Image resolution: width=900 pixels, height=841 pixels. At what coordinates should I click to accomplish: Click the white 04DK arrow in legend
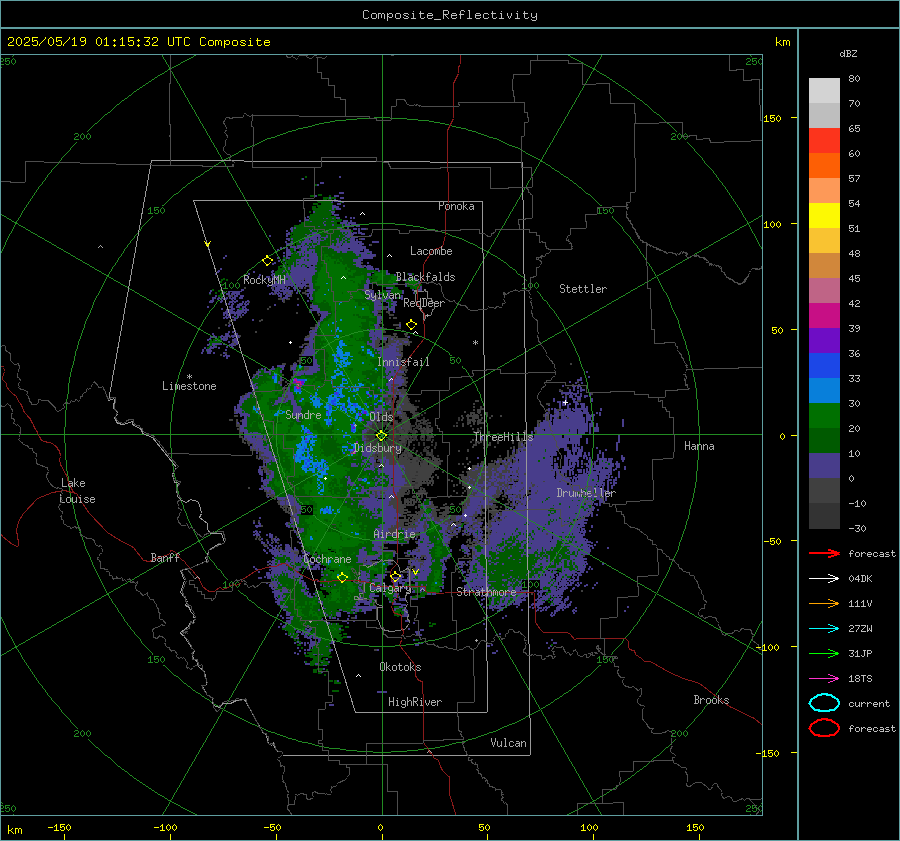click(x=824, y=579)
